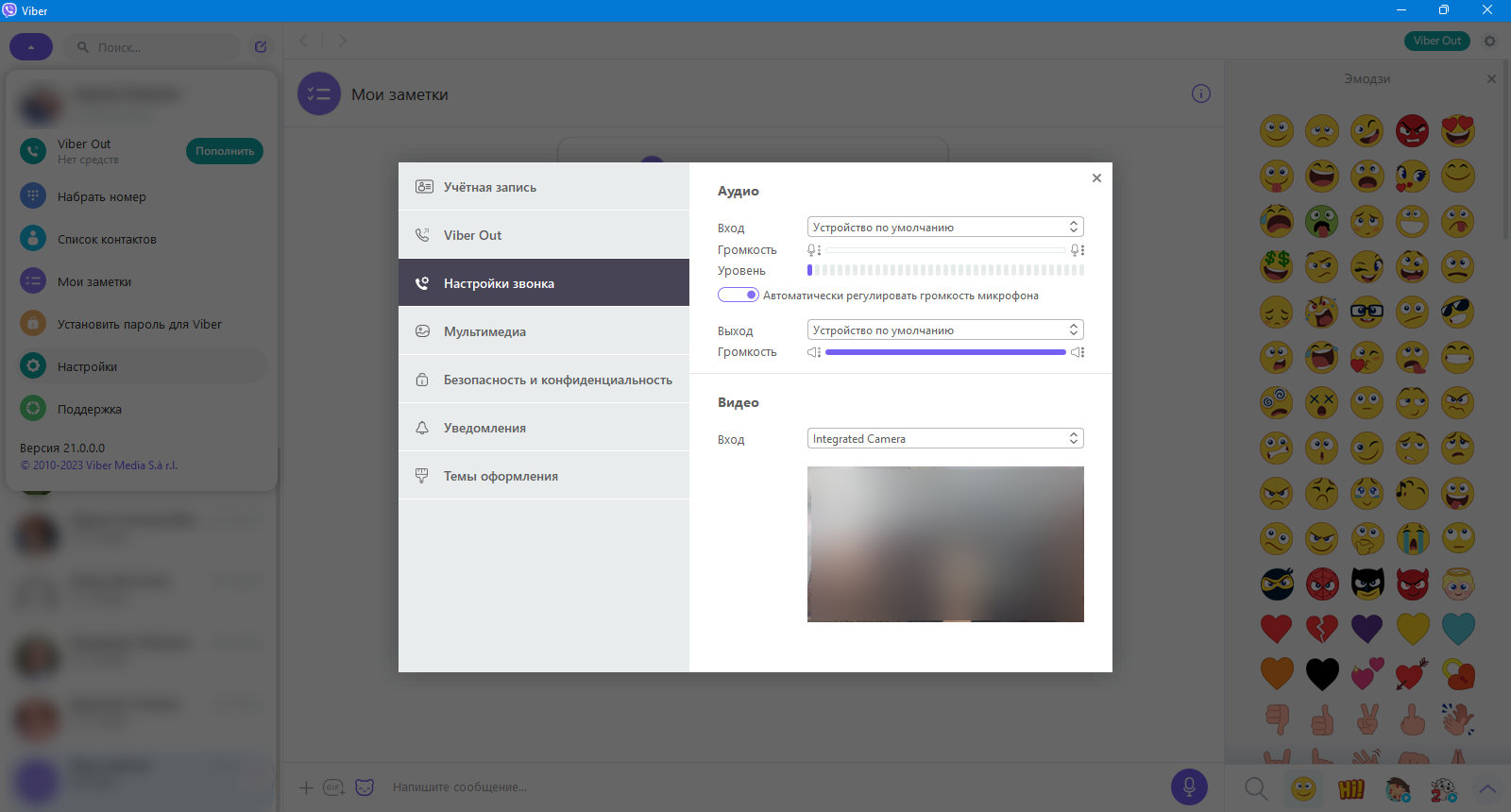Screen dimensions: 1511x812
Task: Open Поддержка support entry
Action: pyautogui.click(x=142, y=409)
